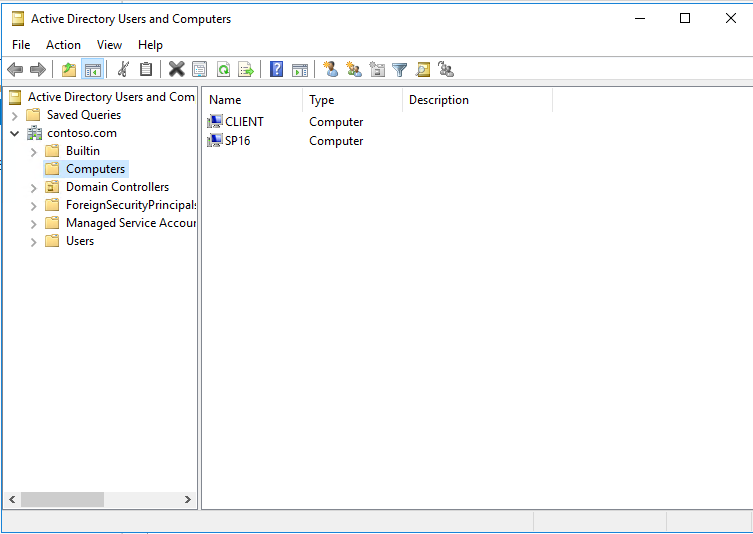Click the SP16 computer icon
The width and height of the screenshot is (753, 534).
215,140
